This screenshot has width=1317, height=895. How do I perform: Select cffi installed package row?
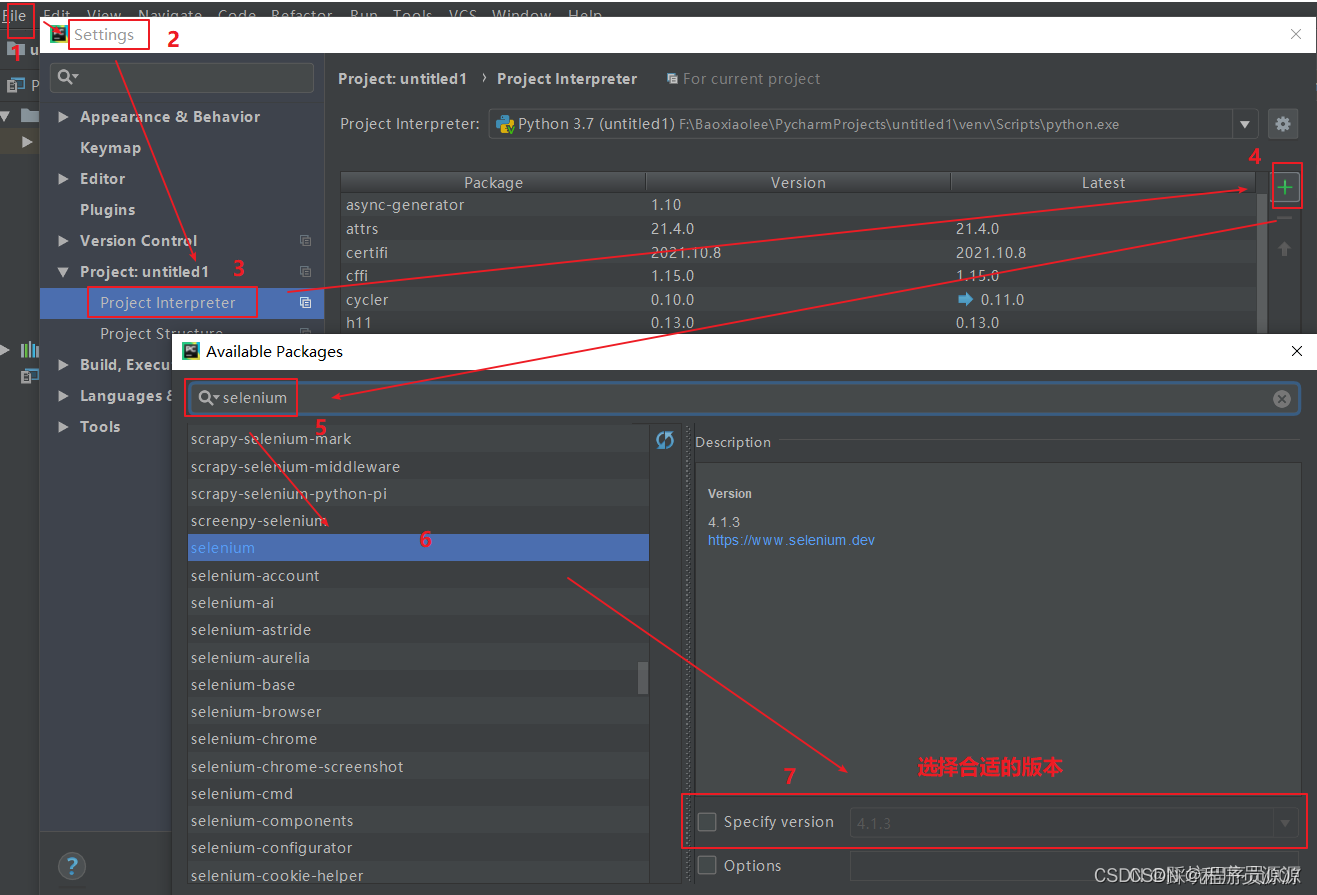click(798, 276)
